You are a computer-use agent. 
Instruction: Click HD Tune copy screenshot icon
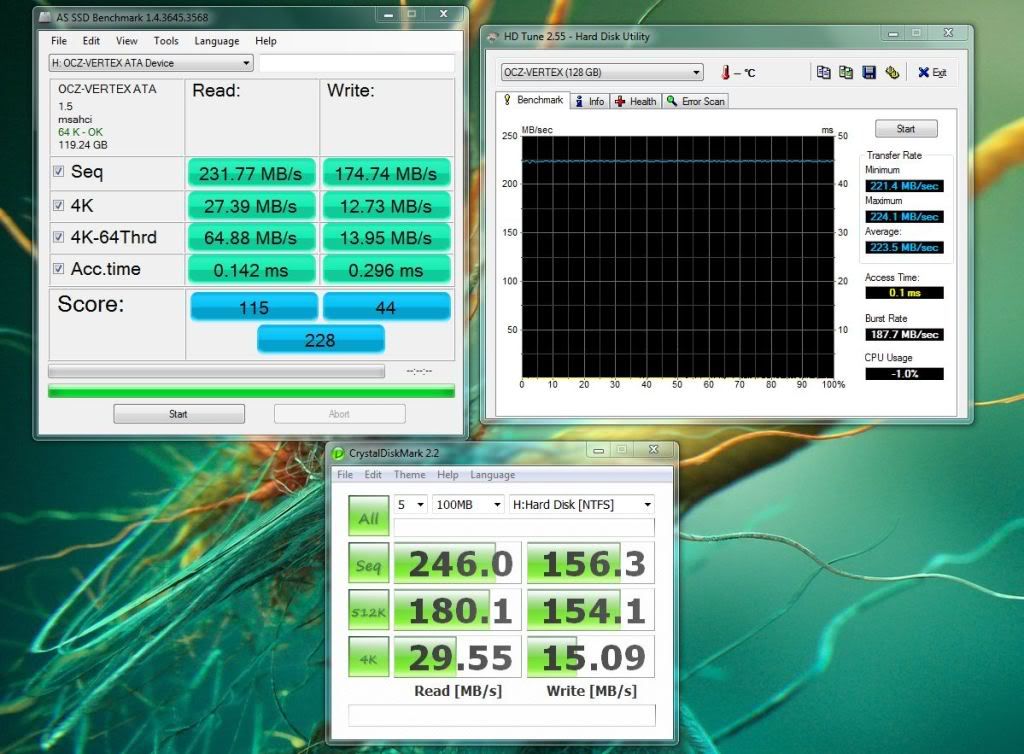point(846,72)
